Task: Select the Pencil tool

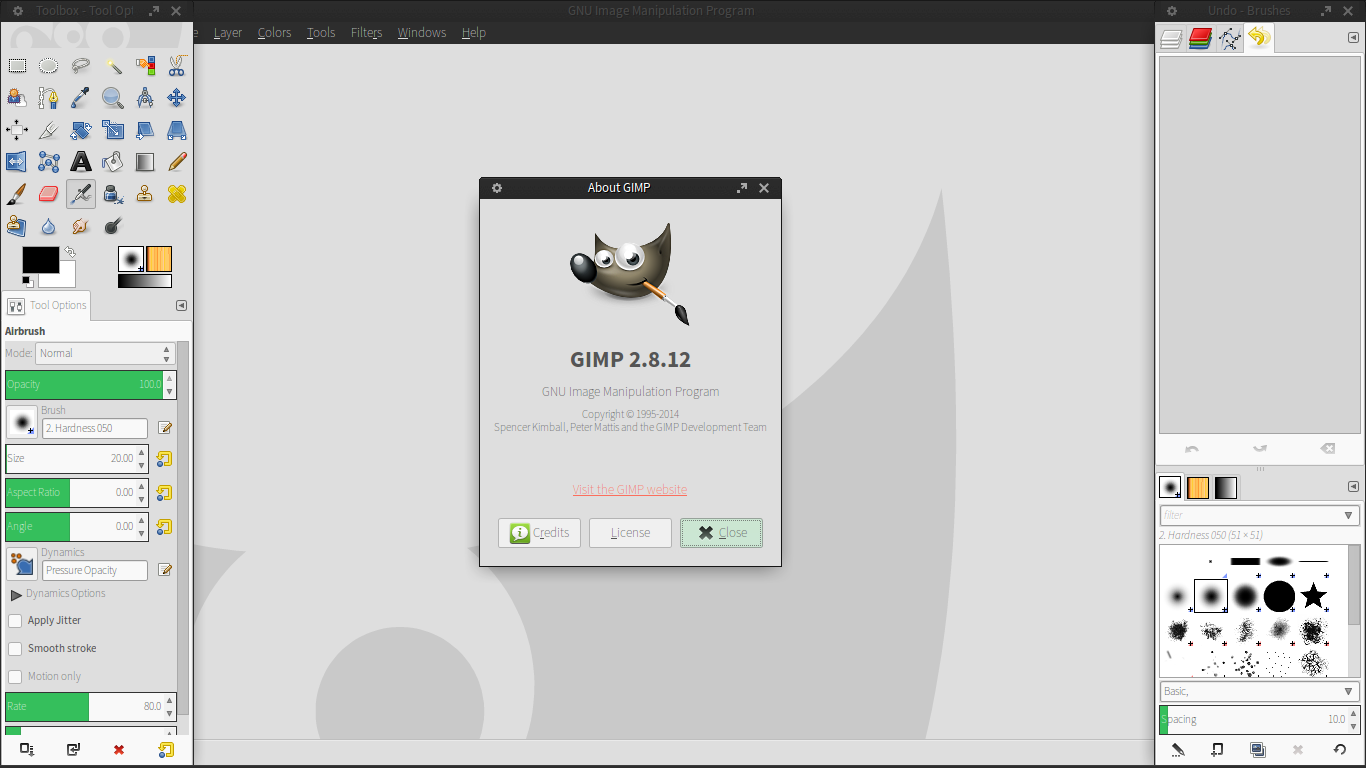Action: (x=177, y=162)
